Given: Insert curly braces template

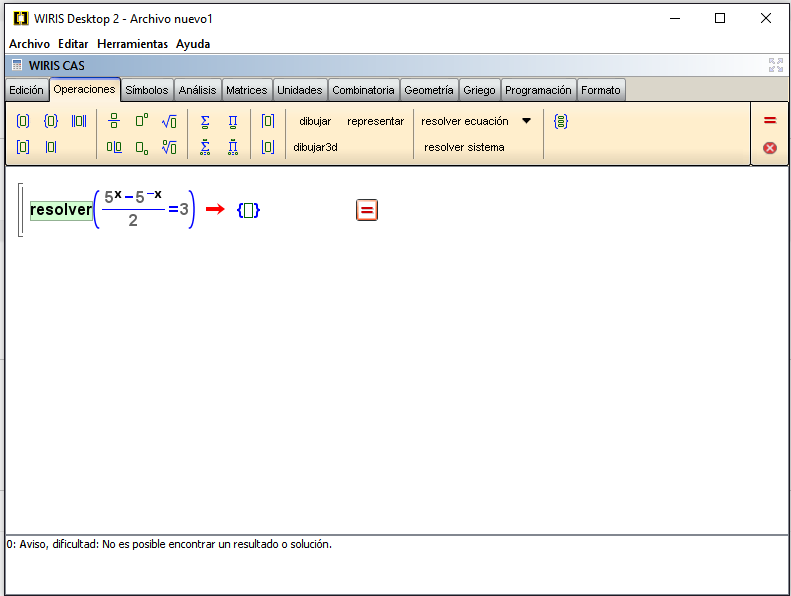Looking at the screenshot, I should coord(51,121).
